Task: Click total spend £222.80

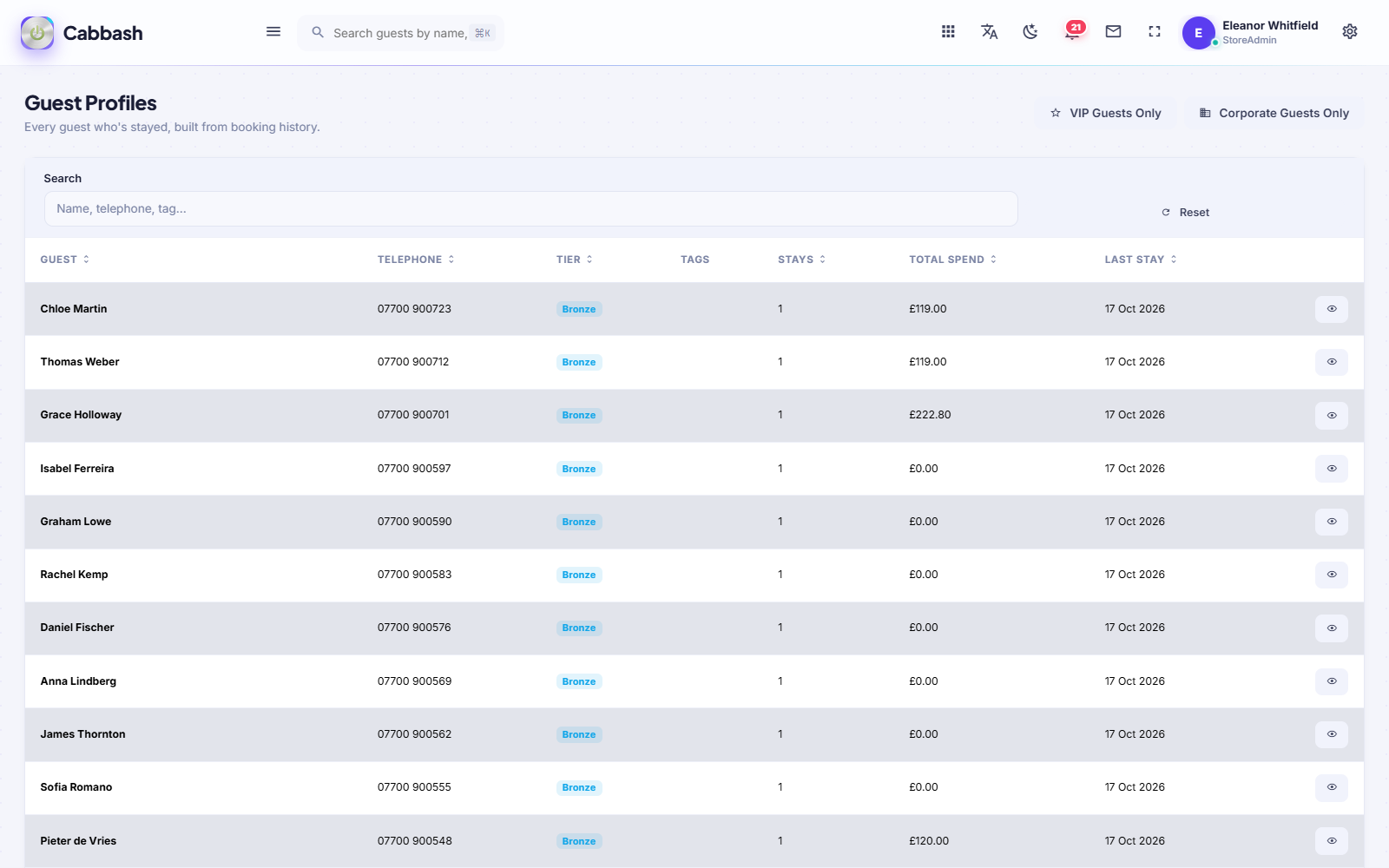Action: click(x=930, y=415)
